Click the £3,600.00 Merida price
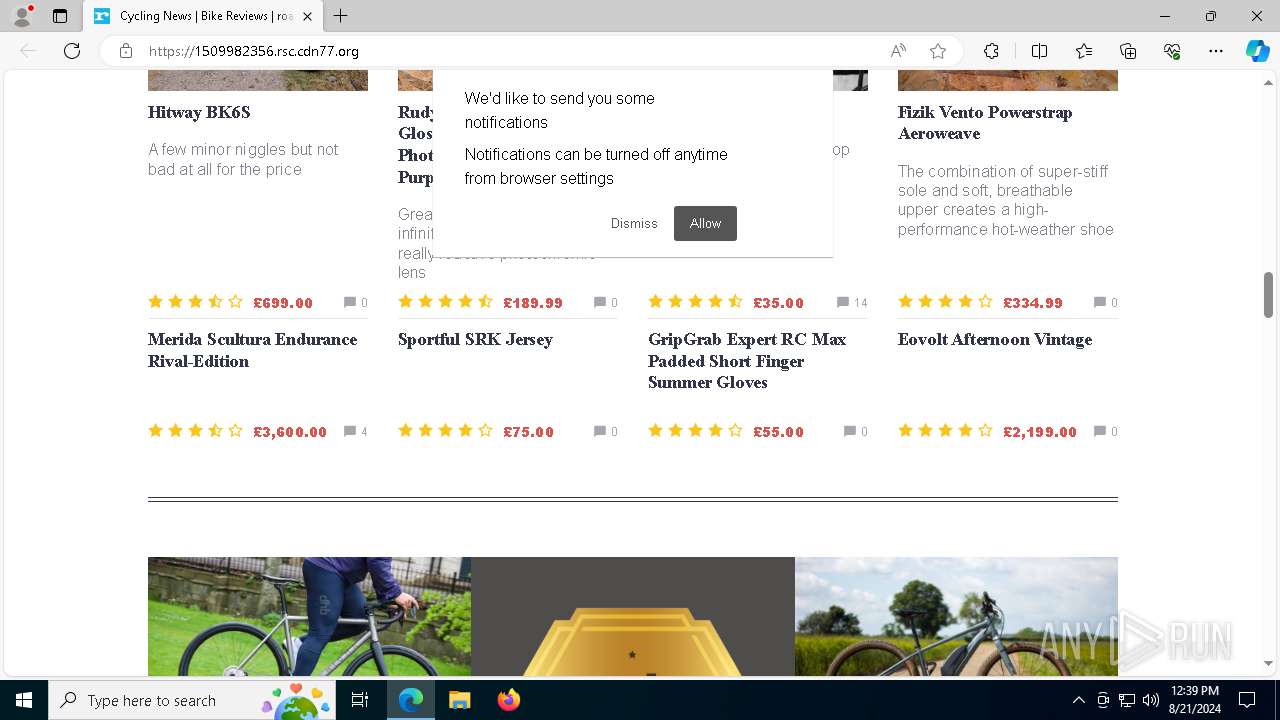 click(290, 432)
